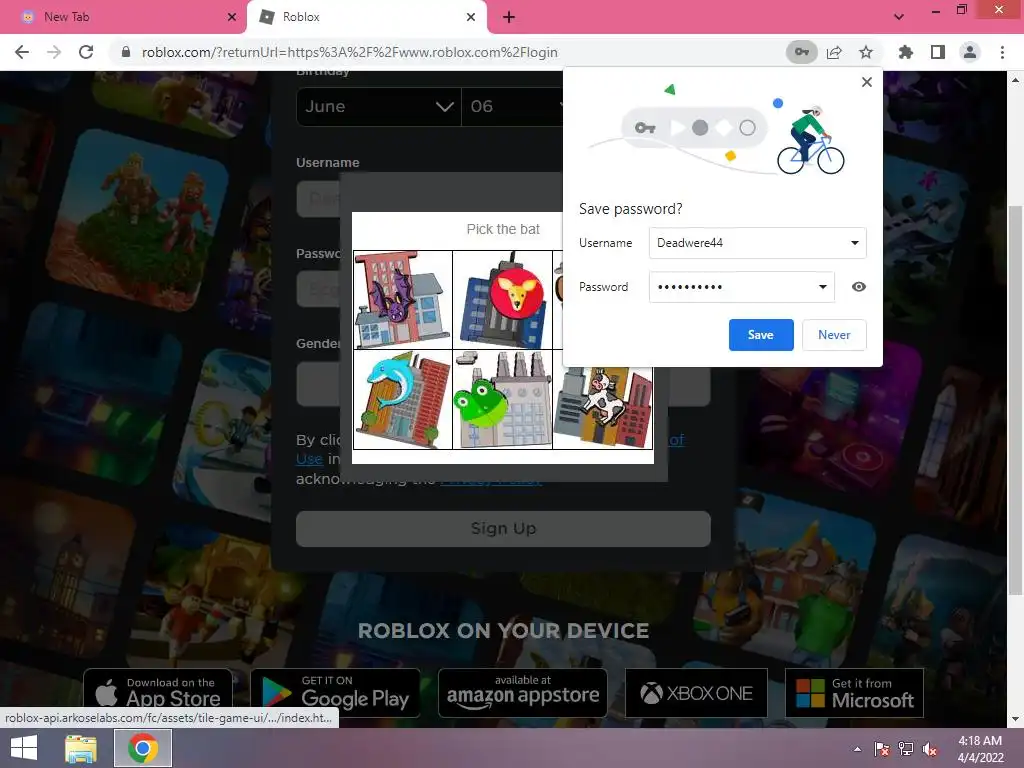The height and width of the screenshot is (768, 1024).
Task: Open the password key icon in address bar
Action: 801,52
